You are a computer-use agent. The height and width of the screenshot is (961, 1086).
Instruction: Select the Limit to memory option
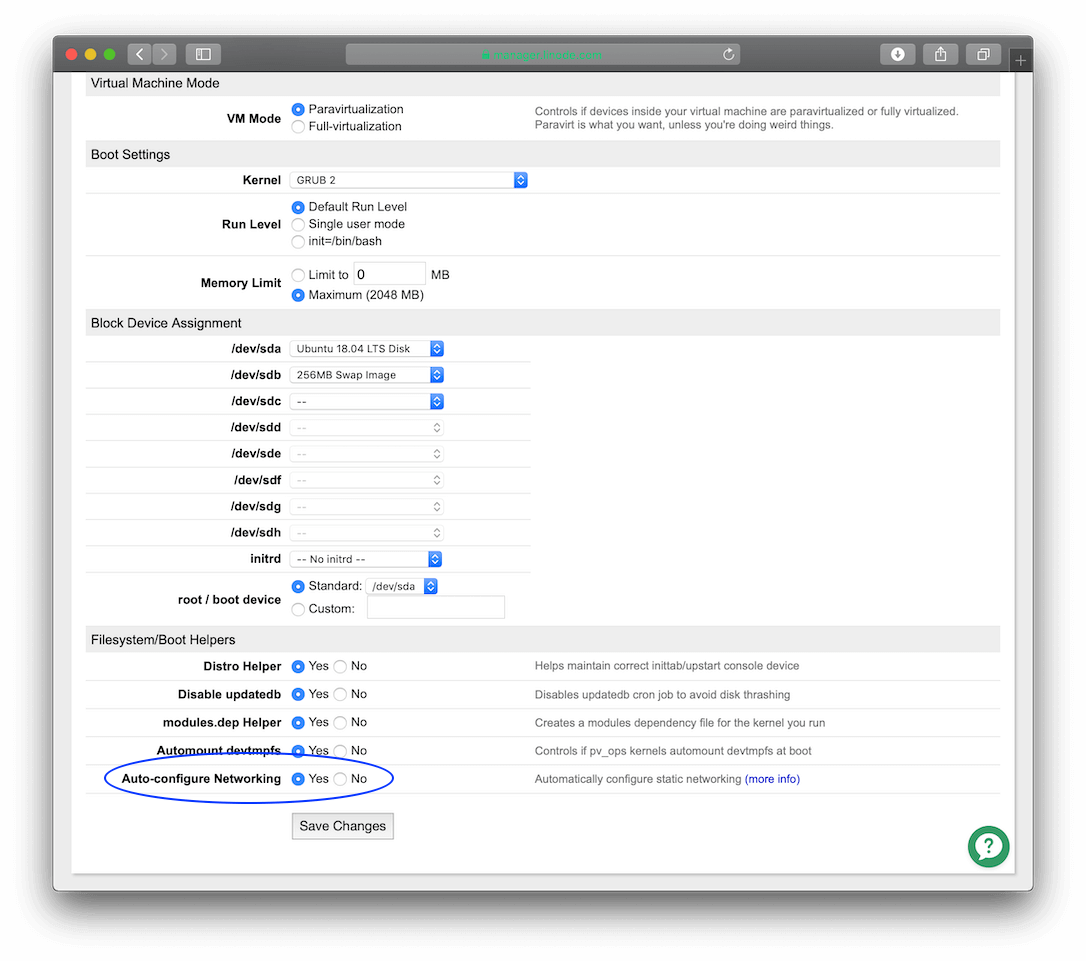coord(298,275)
